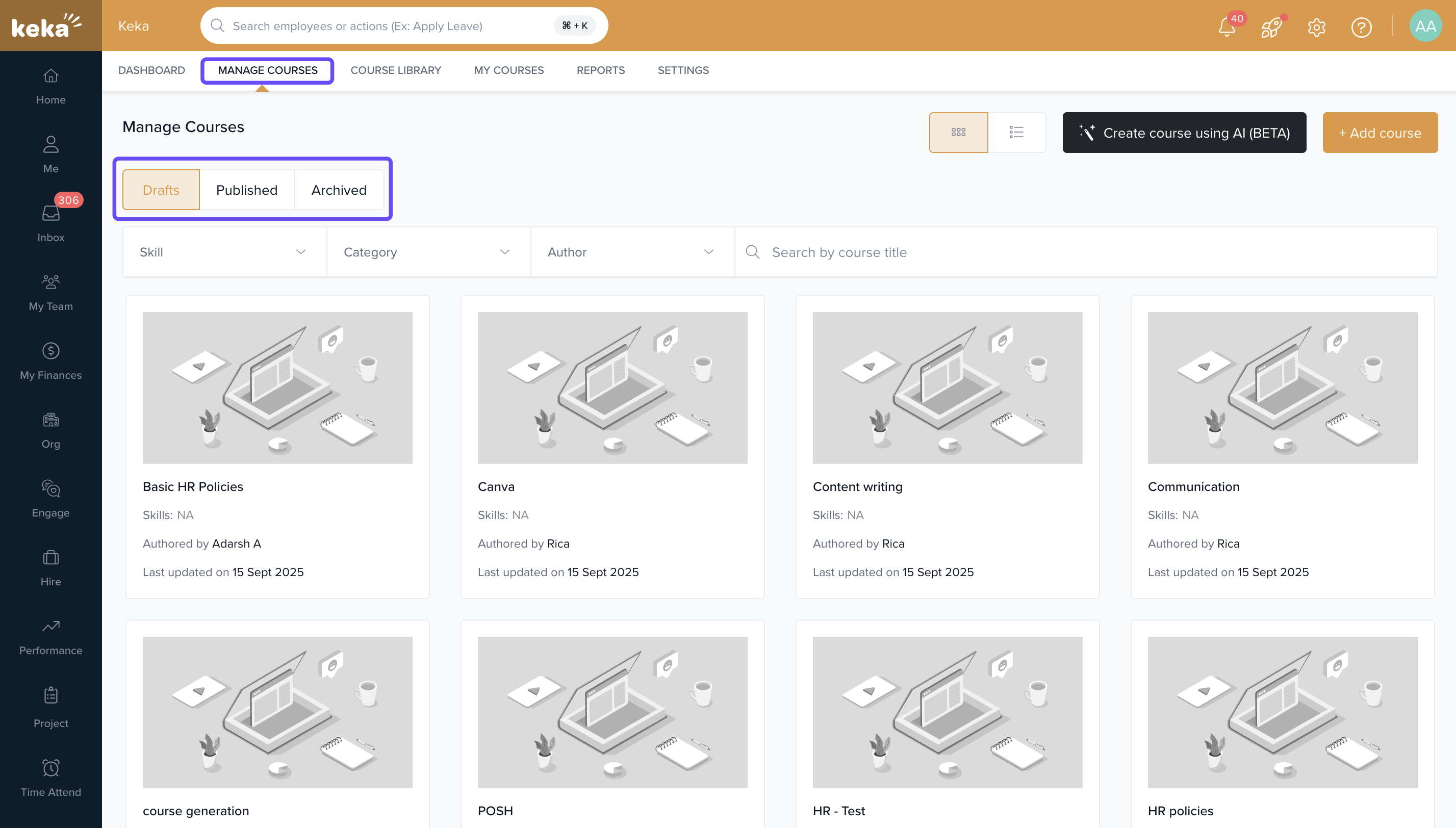Viewport: 1456px width, 828px height.
Task: Select the Published courses filter
Action: (246, 190)
